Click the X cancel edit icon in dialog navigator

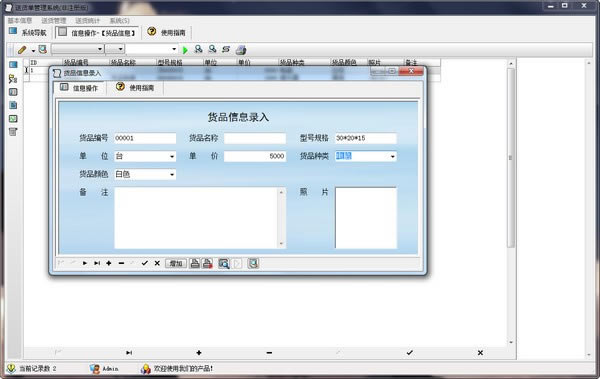(157, 263)
